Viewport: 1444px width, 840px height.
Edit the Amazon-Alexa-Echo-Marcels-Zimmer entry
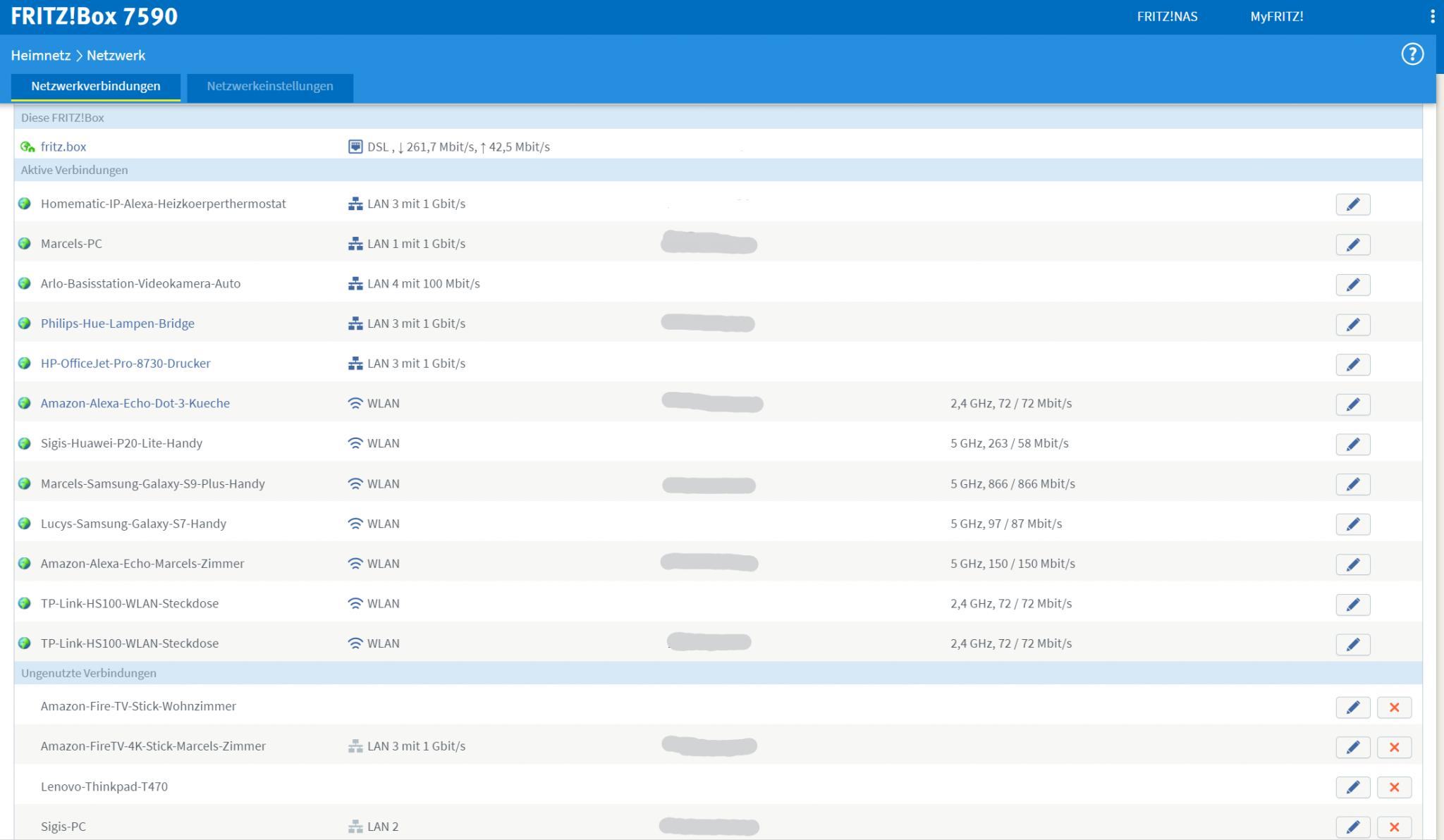1352,564
